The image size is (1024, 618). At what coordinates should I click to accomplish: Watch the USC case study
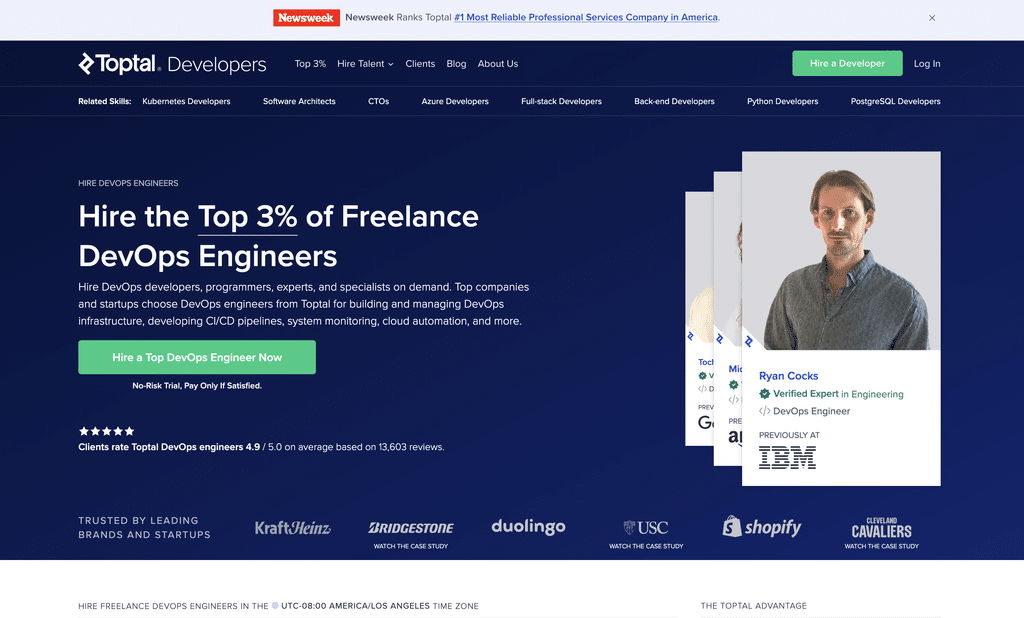[x=646, y=546]
